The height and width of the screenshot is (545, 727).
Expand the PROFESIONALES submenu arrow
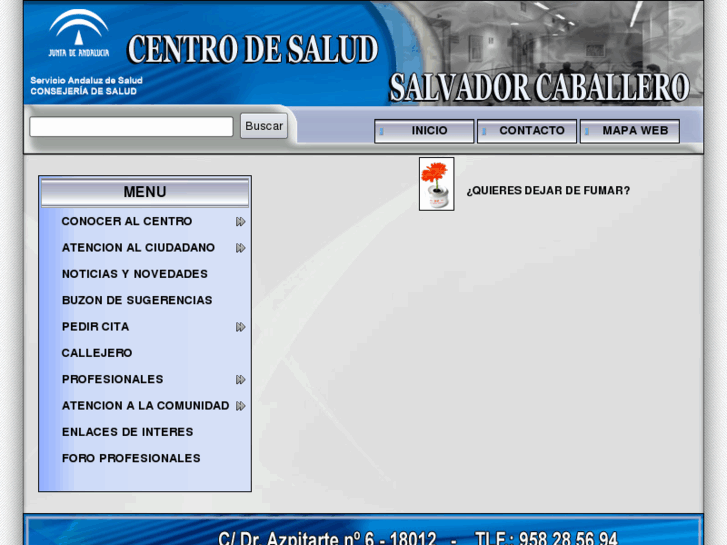point(240,380)
